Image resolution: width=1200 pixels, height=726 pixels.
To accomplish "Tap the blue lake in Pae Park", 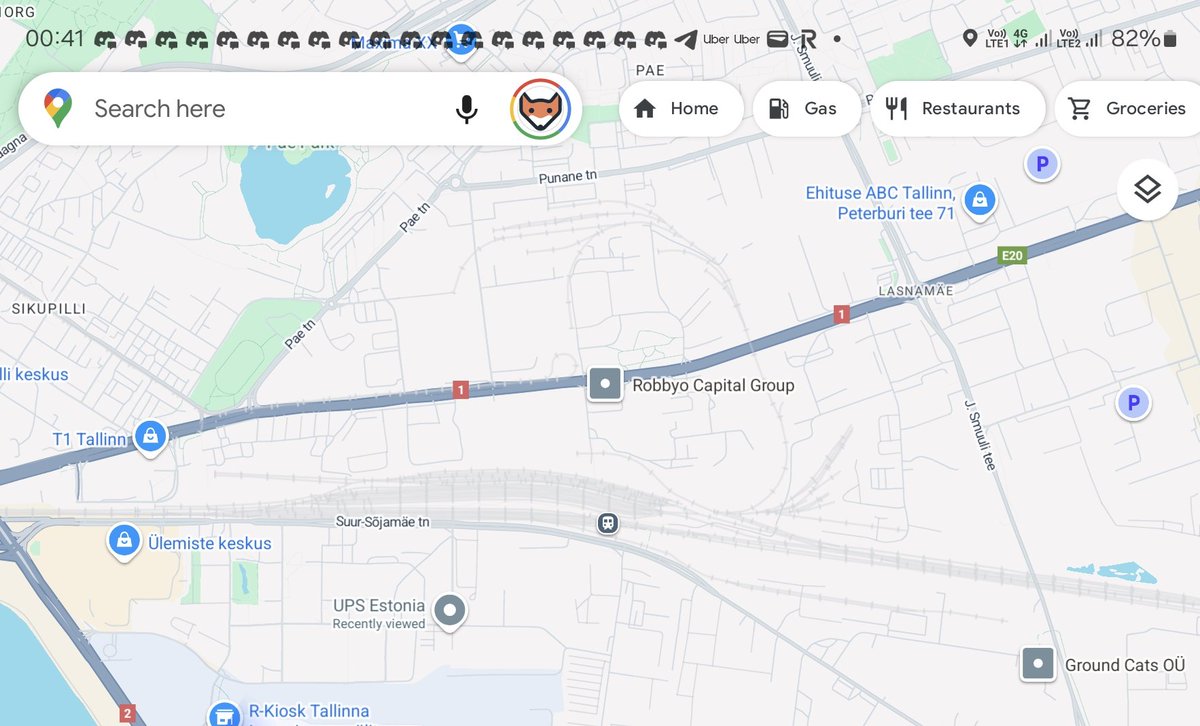I will (x=294, y=193).
